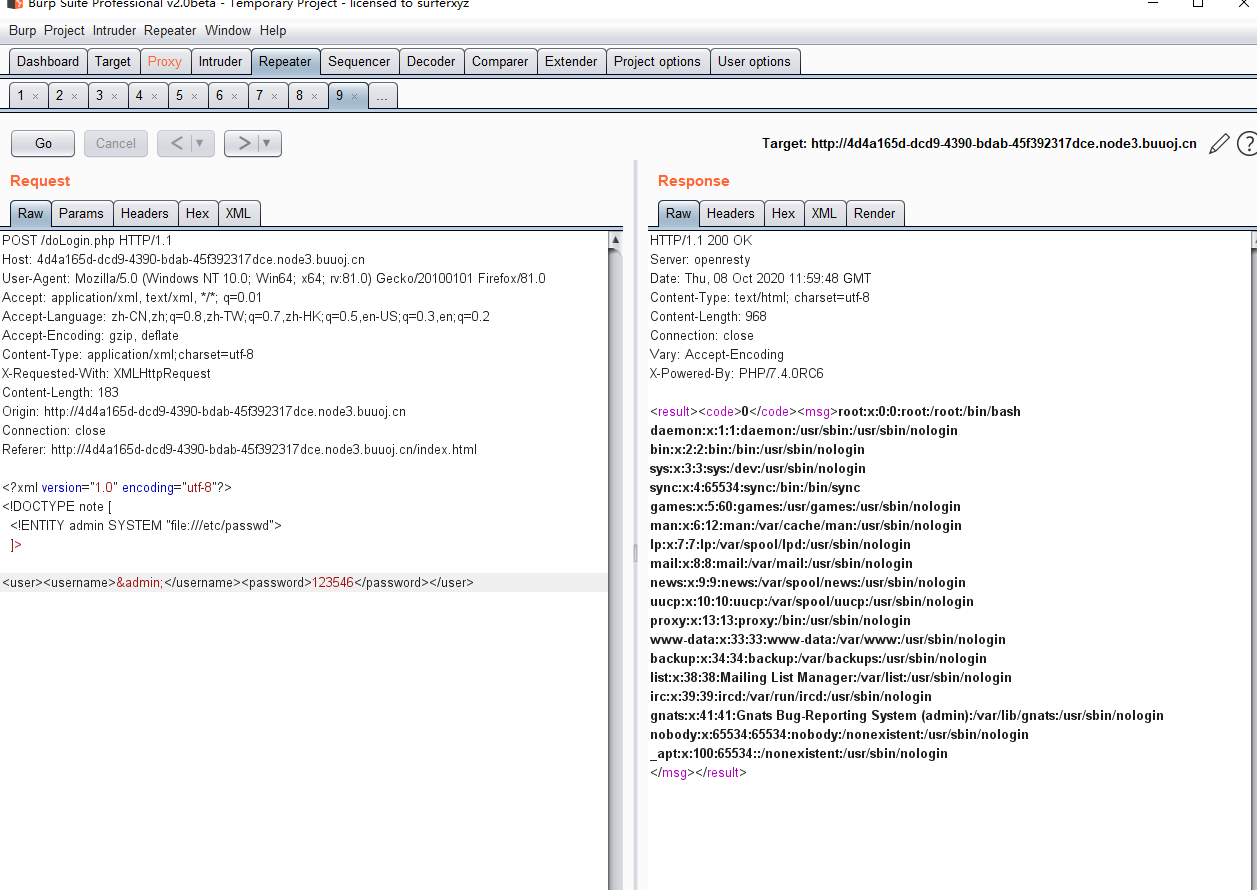This screenshot has width=1257, height=890.
Task: Edit target with the pencil icon
Action: point(1218,144)
